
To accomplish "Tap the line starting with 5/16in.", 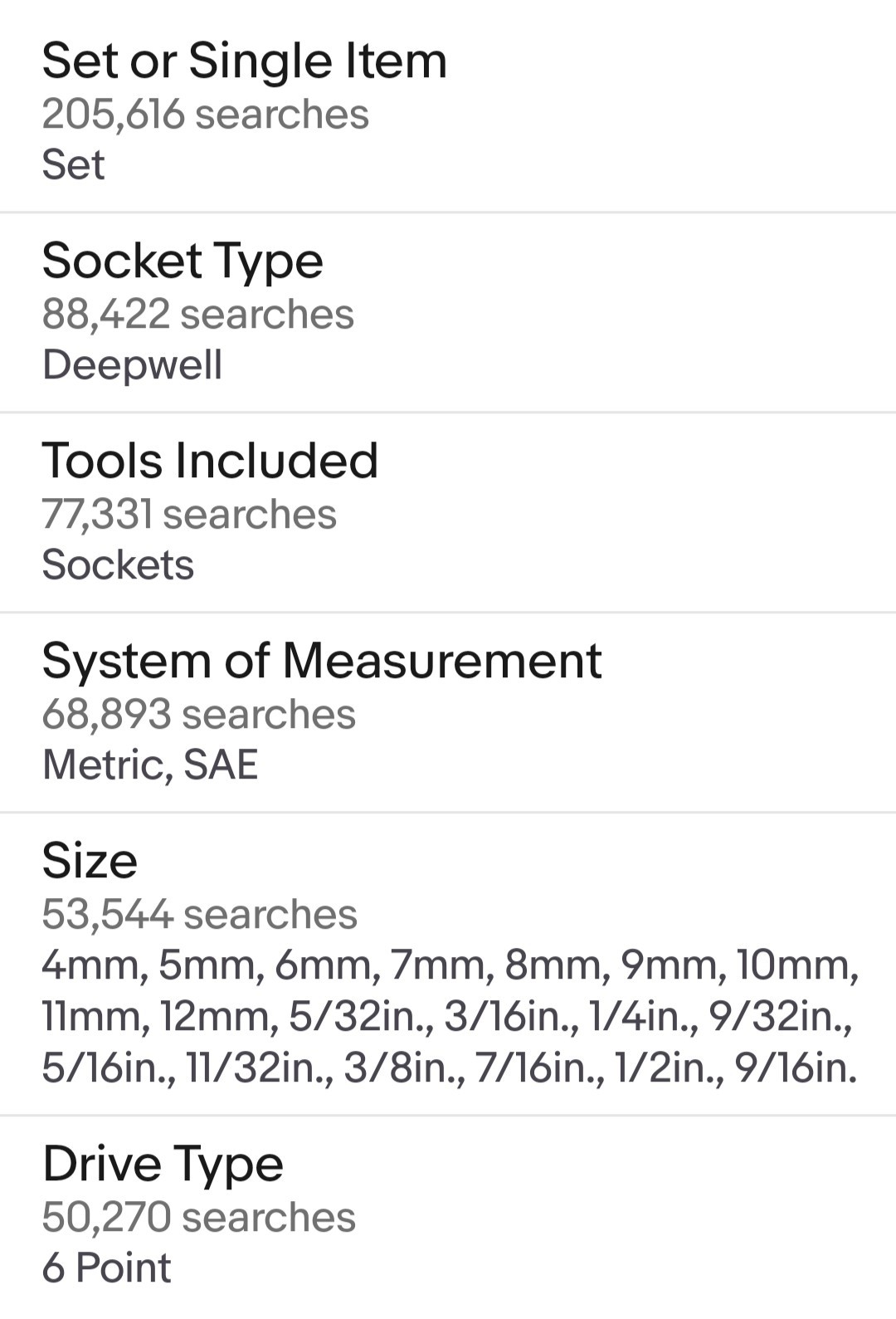I will (x=450, y=1068).
